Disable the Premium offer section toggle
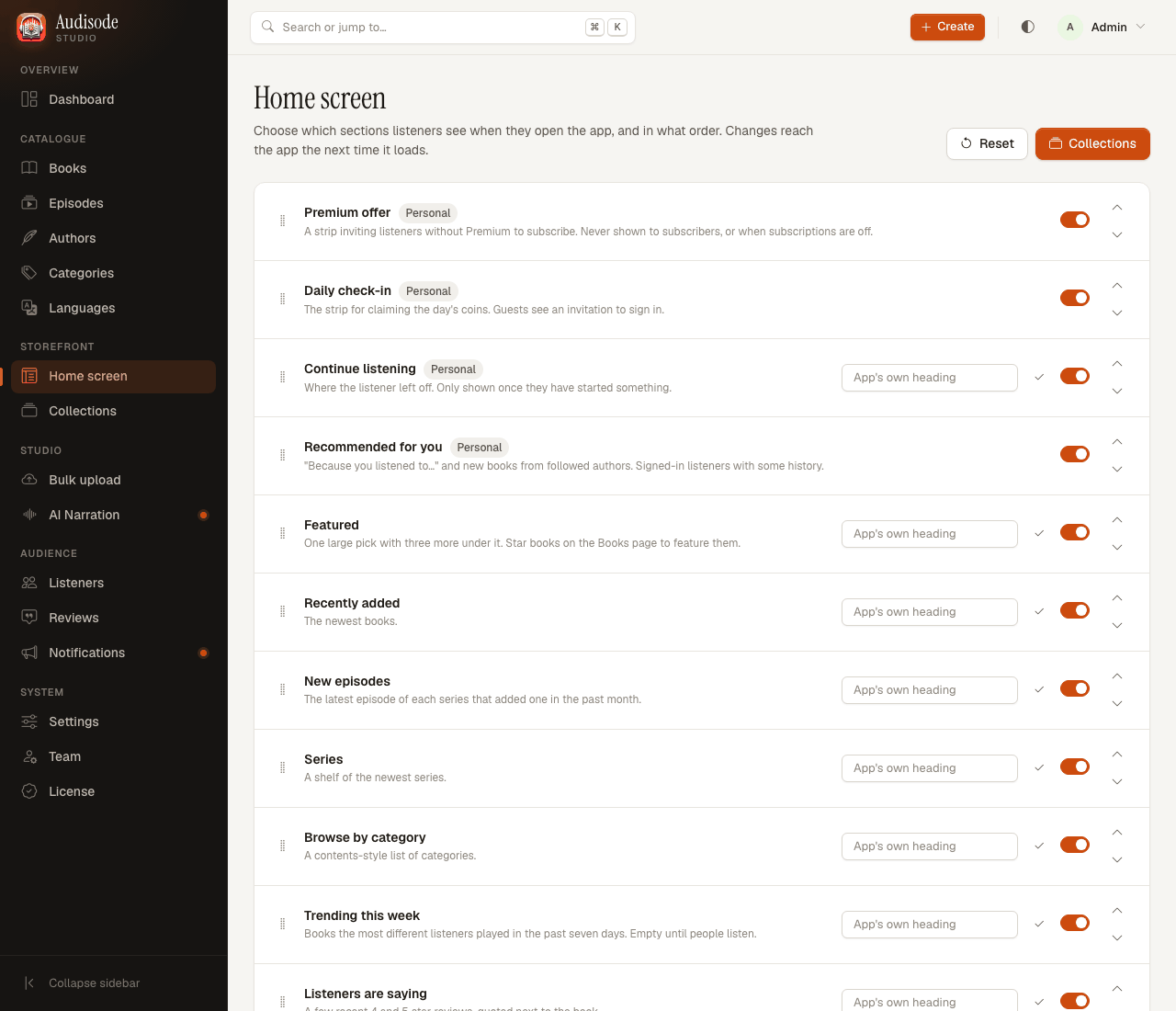Viewport: 1176px width, 1011px height. (1075, 220)
